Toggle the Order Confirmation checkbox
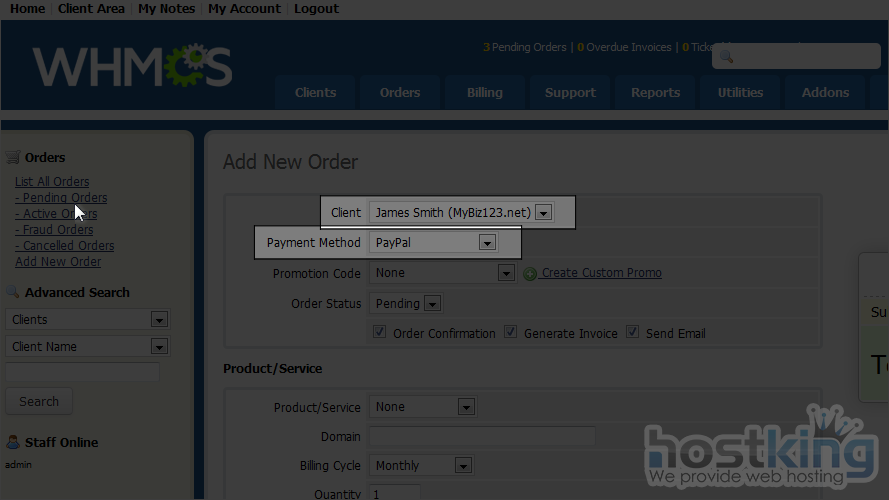This screenshot has width=889, height=500. [379, 332]
